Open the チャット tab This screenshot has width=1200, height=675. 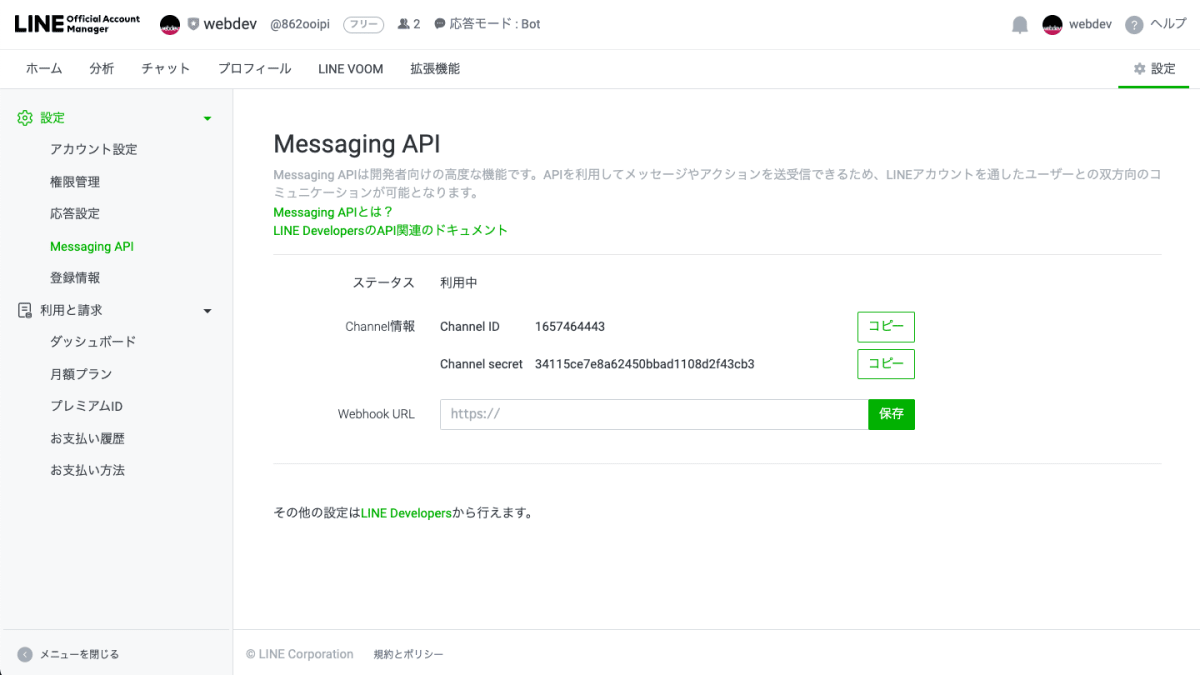tap(166, 69)
